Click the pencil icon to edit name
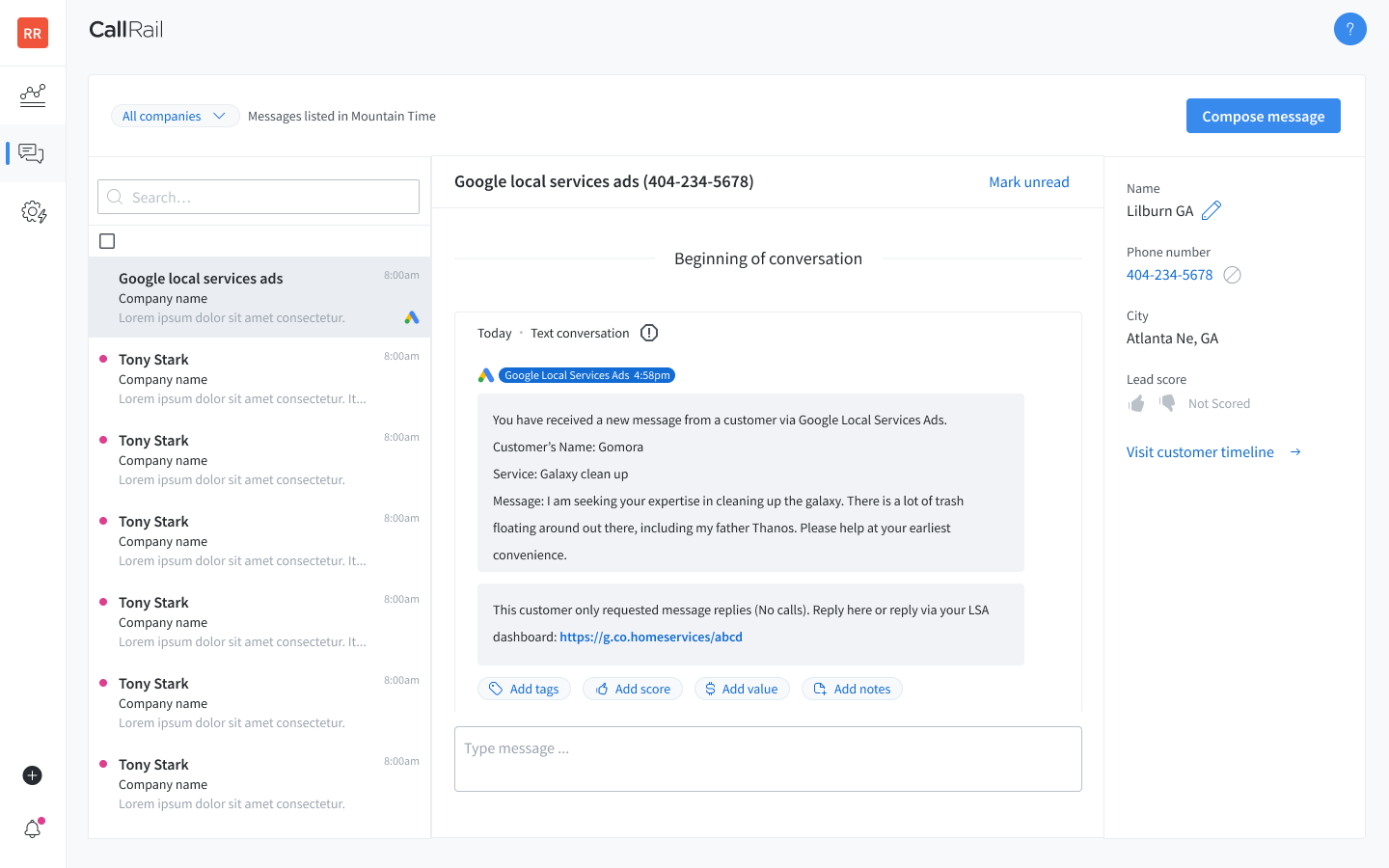Image resolution: width=1389 pixels, height=868 pixels. click(x=1212, y=210)
